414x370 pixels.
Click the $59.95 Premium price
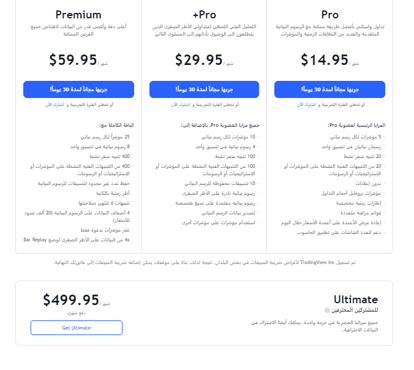tap(73, 60)
